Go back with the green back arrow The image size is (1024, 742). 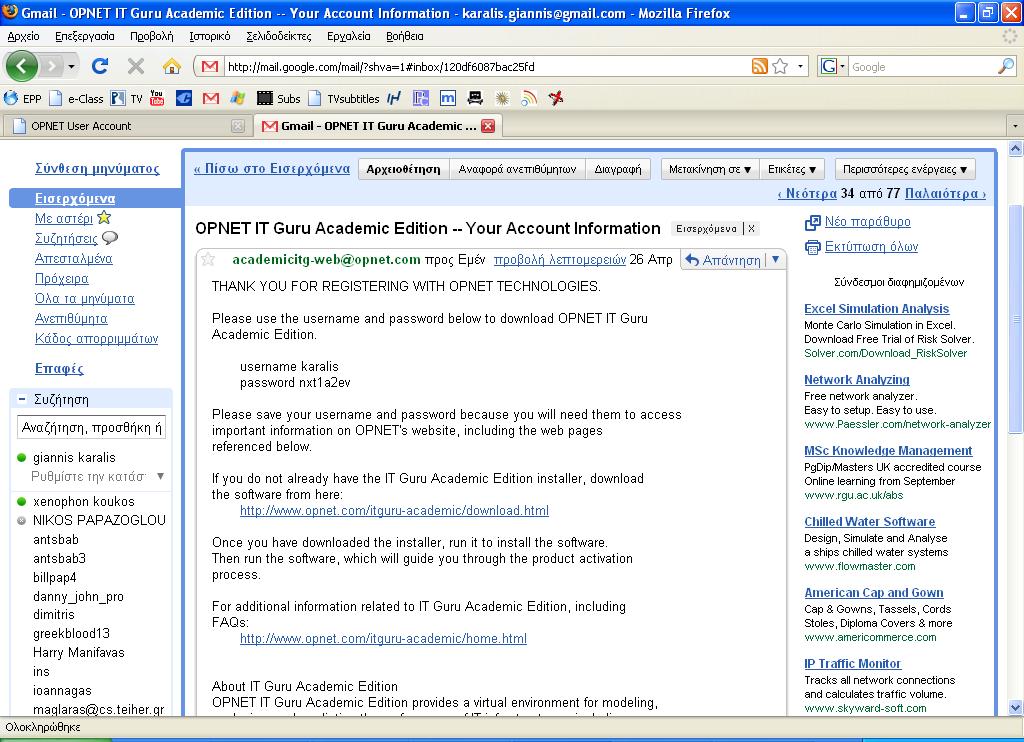(x=22, y=66)
